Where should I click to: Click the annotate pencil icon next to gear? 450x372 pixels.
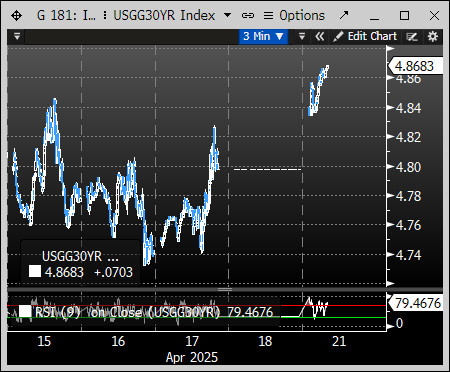[x=412, y=37]
